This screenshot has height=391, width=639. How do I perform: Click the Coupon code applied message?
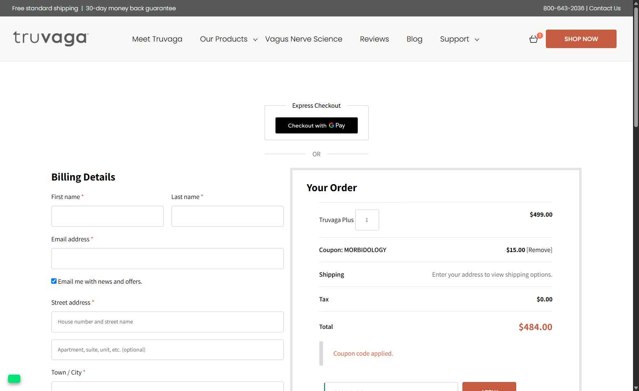(x=363, y=353)
